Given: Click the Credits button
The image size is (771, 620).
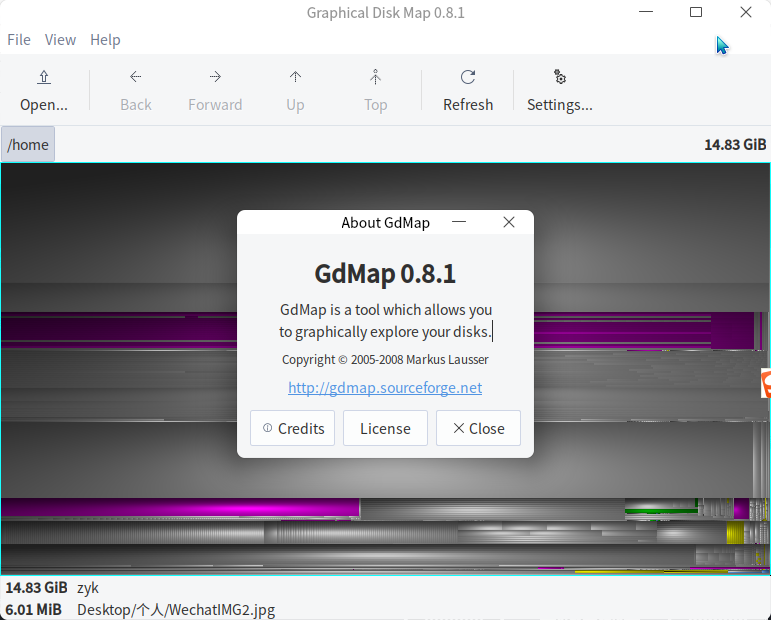Looking at the screenshot, I should point(292,428).
